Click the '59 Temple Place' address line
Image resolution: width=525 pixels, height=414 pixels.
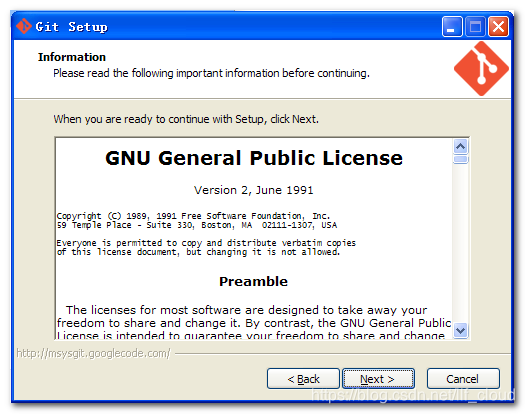tap(197, 225)
